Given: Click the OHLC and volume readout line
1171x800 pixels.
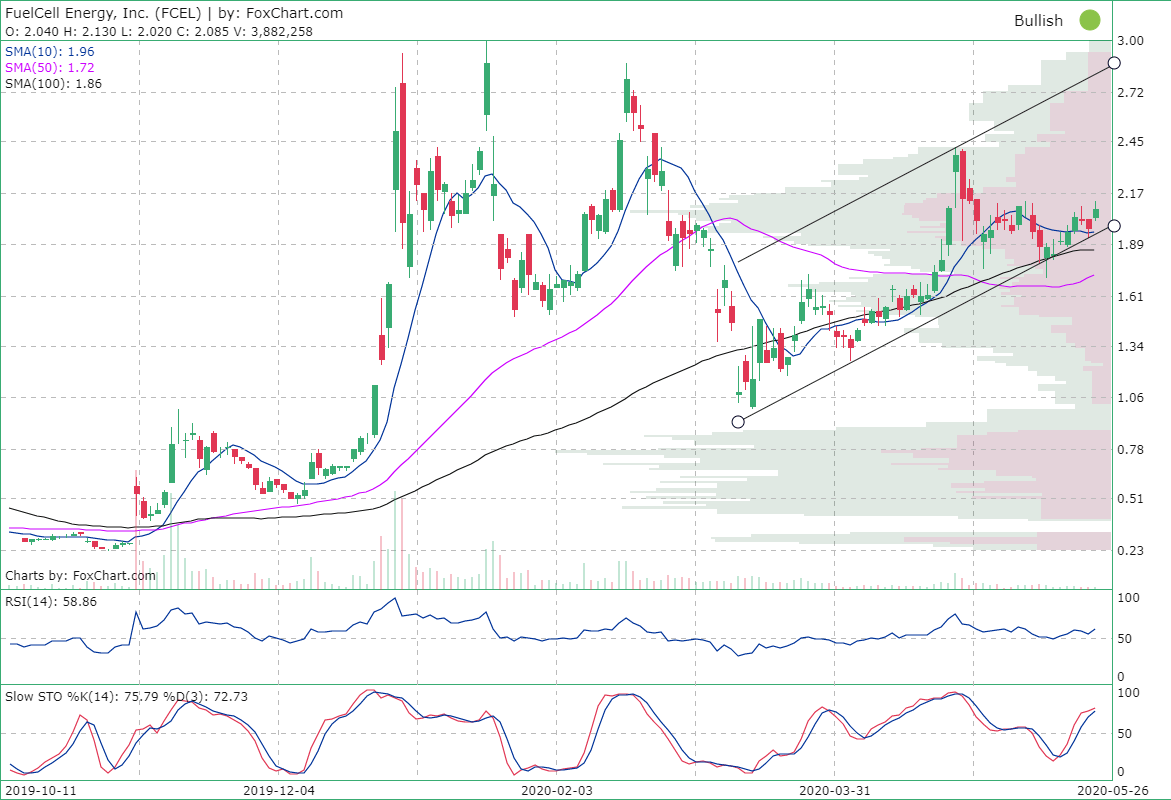Looking at the screenshot, I should pos(159,31).
